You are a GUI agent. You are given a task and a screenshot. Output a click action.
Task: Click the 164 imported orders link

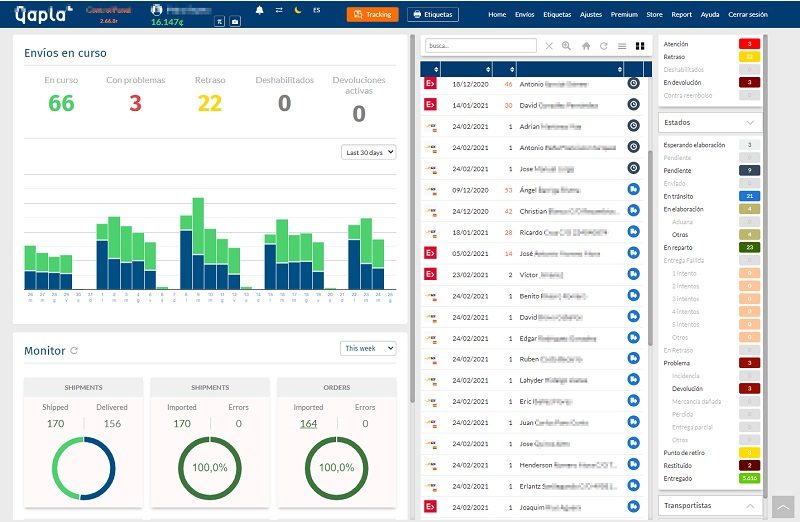click(308, 424)
